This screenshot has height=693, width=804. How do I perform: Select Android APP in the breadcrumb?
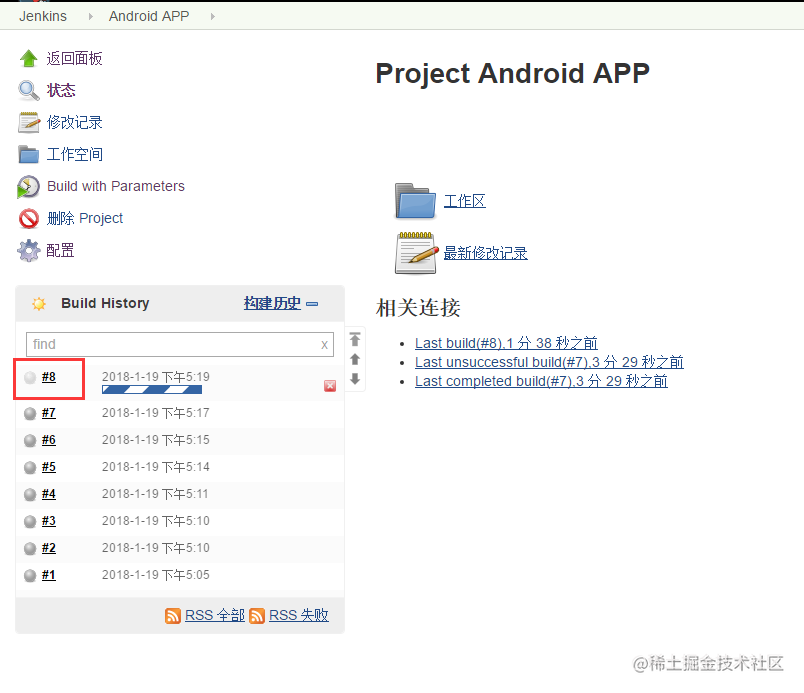149,16
